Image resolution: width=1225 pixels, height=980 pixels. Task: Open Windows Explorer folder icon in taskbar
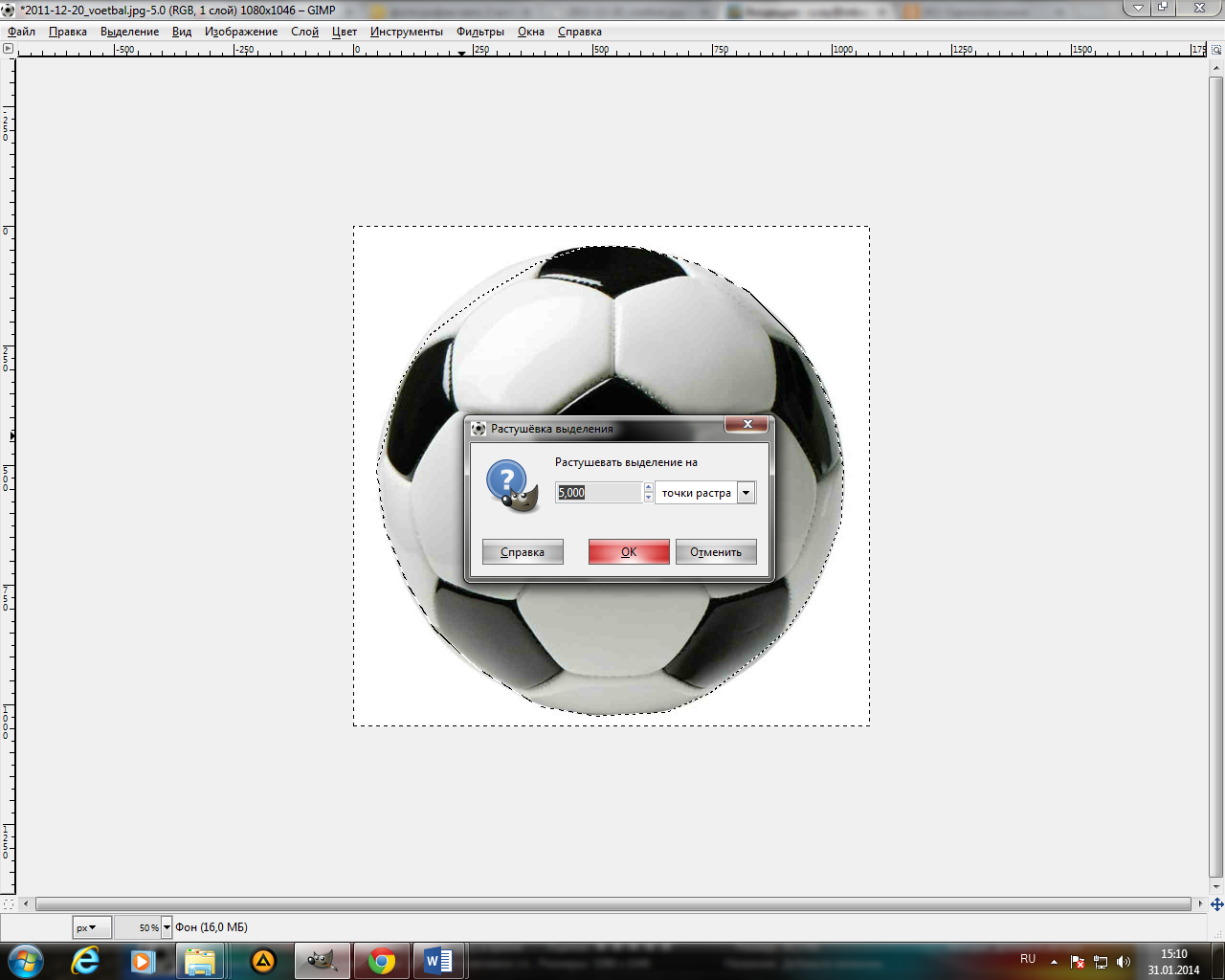[x=201, y=961]
